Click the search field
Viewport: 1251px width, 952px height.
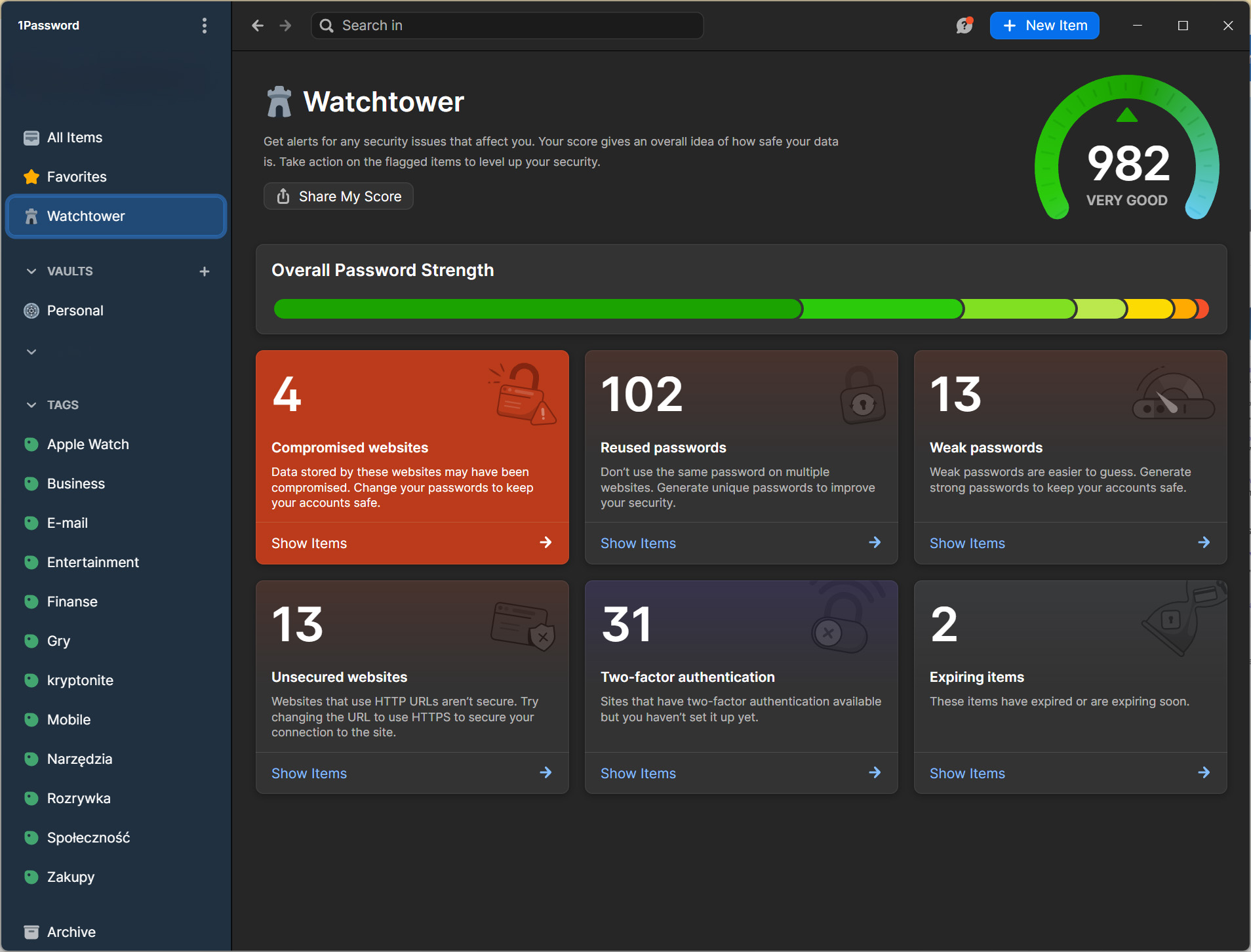click(x=507, y=26)
